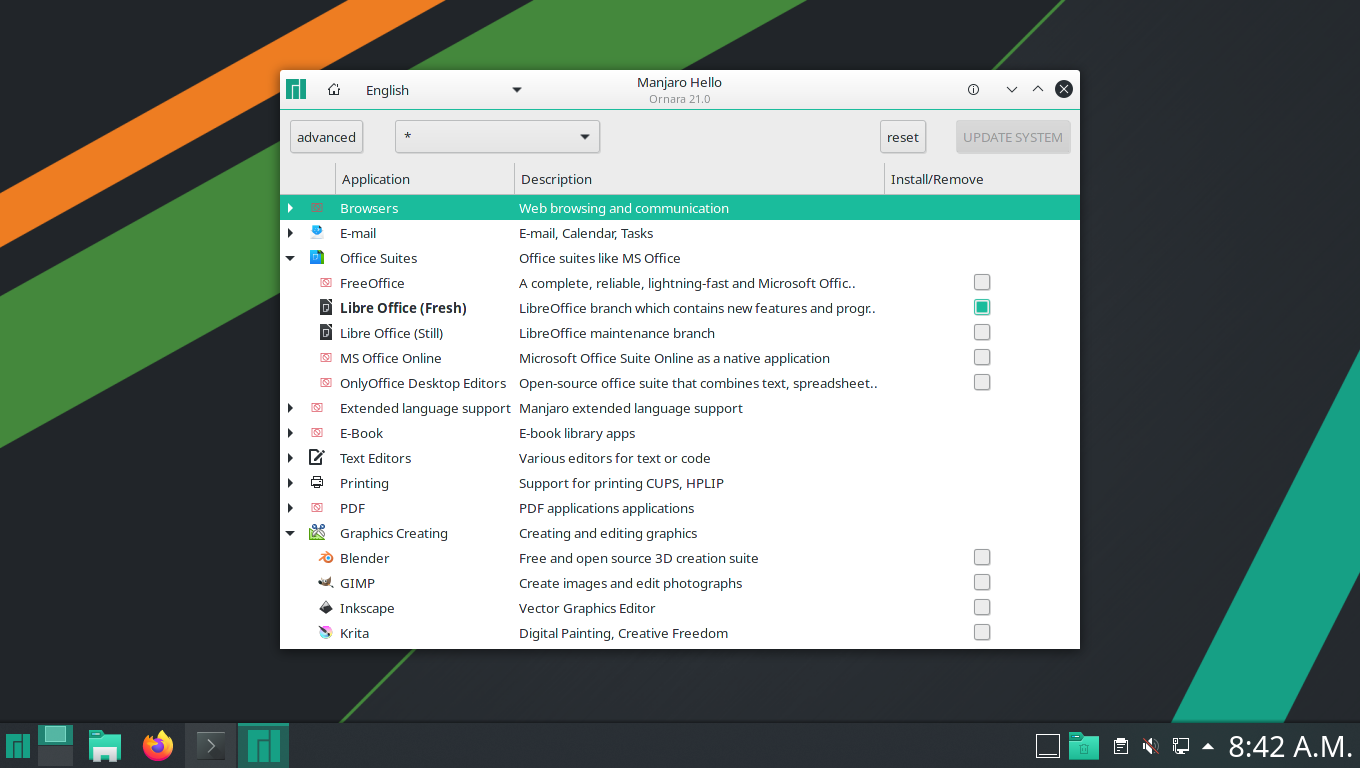Check the Libre Office (Still) install checkbox
1360x768 pixels.
982,333
